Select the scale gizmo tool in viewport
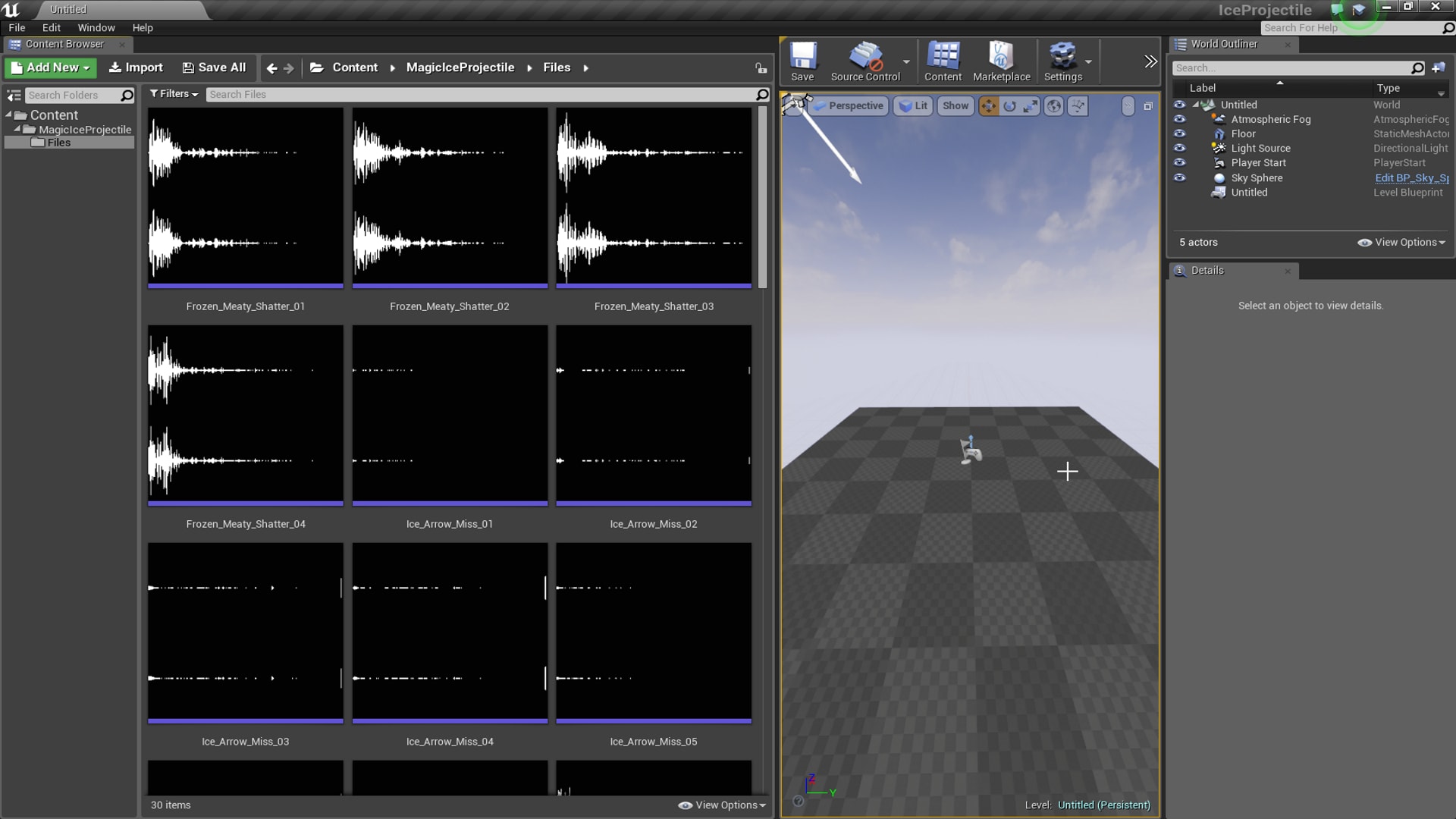The image size is (1456, 819). pos(1031,106)
